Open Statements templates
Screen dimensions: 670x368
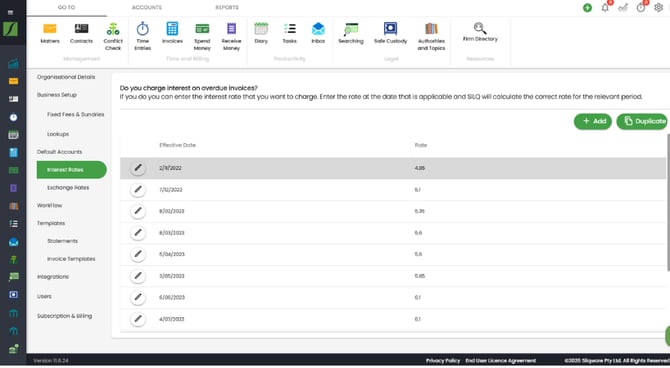click(x=63, y=241)
